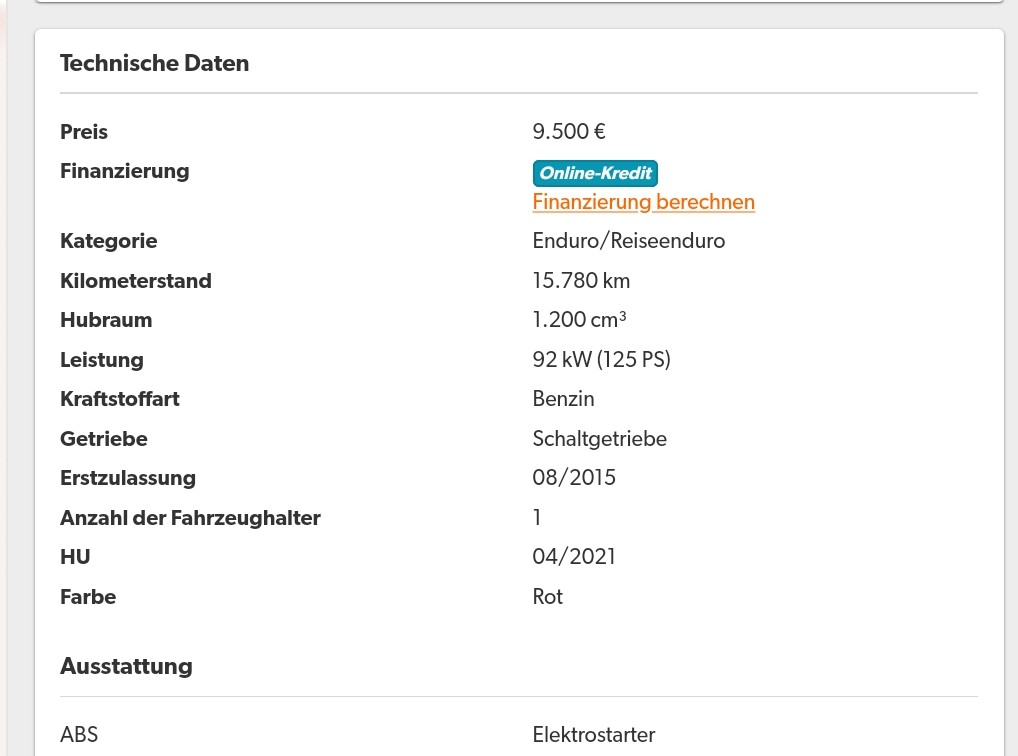This screenshot has height=756, width=1018.
Task: Click the "Finanzierung" row label
Action: (x=124, y=171)
